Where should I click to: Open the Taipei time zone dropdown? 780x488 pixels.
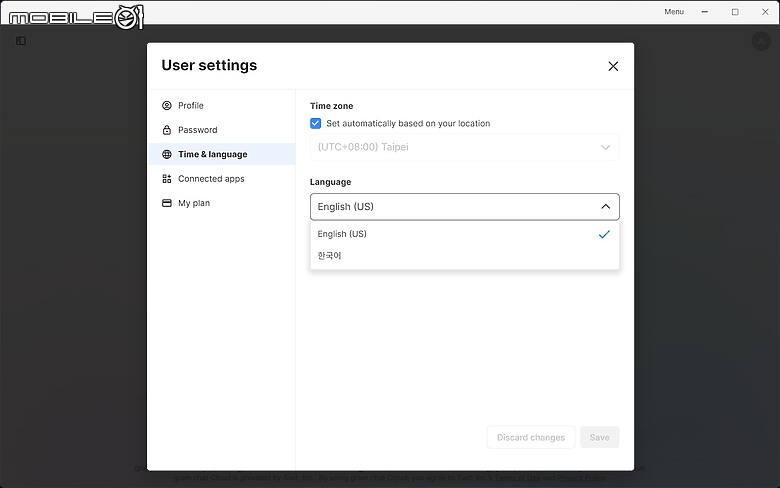(464, 147)
